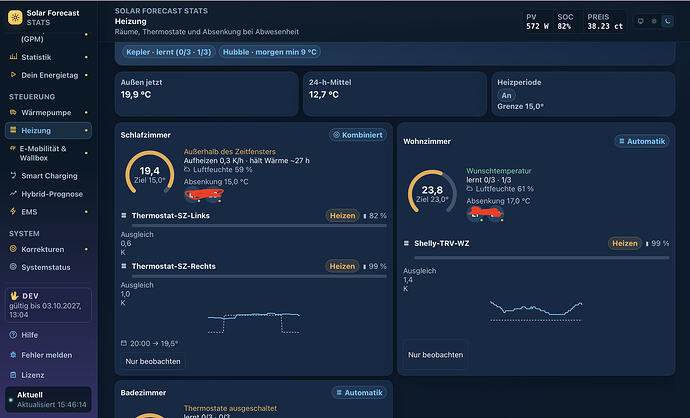The width and height of the screenshot is (690, 418).
Task: Open E-Mobilität & Wallbox via car icon
Action: pos(13,148)
